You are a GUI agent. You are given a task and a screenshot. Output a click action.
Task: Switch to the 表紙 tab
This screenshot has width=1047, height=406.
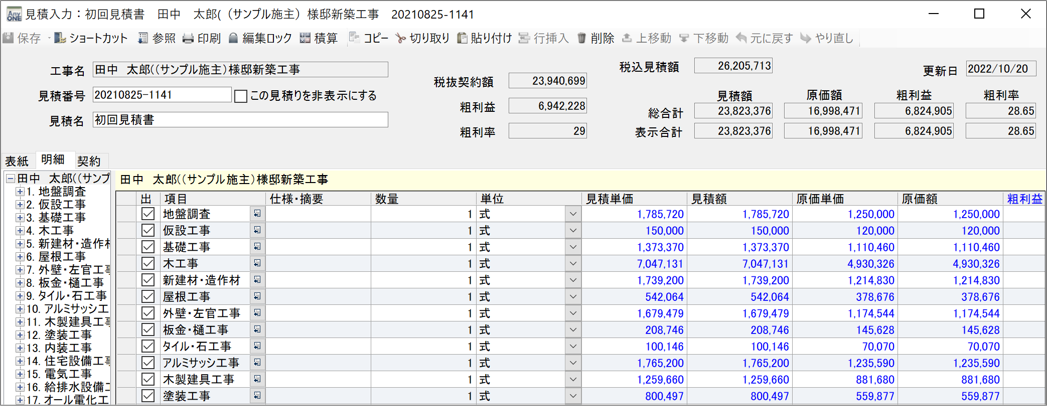point(16,161)
